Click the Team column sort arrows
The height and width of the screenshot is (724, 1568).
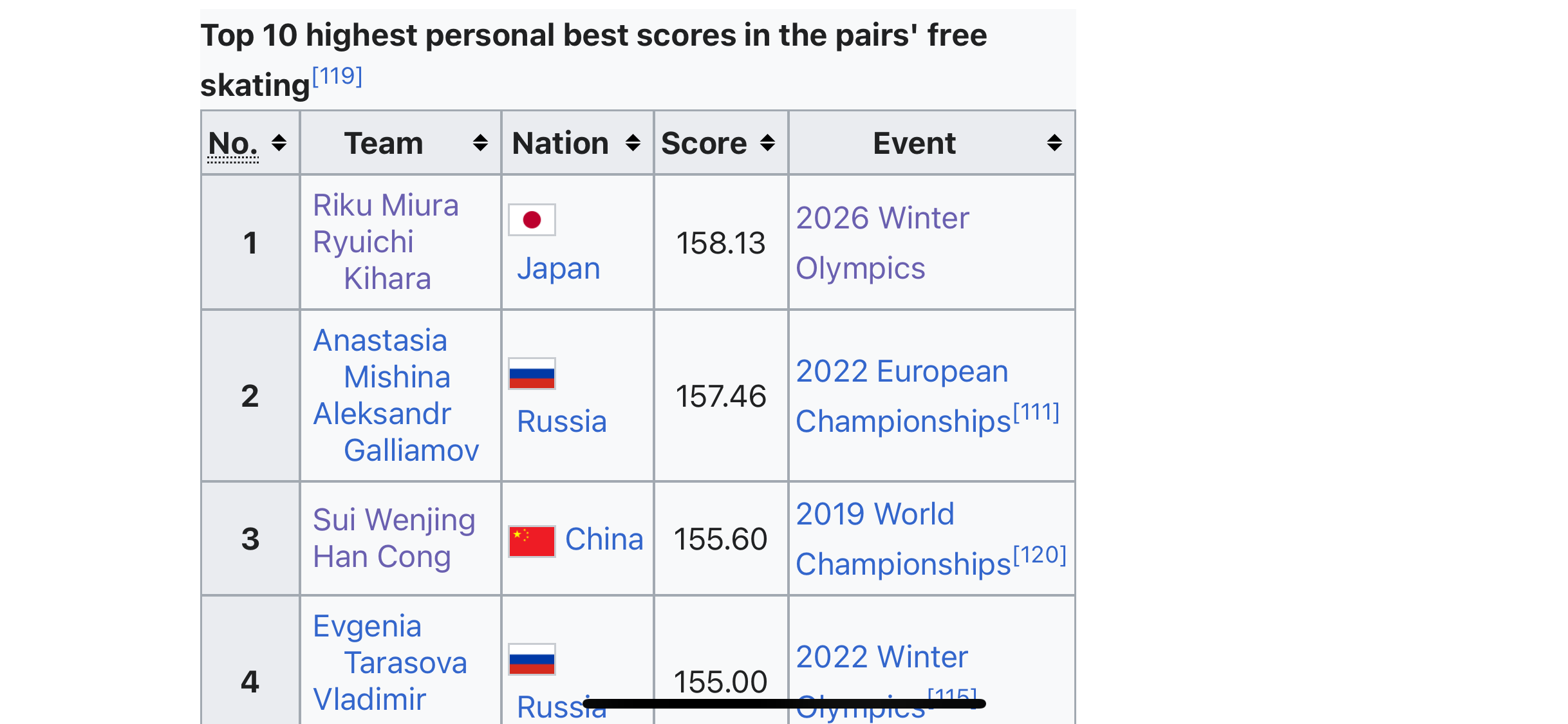(x=480, y=143)
